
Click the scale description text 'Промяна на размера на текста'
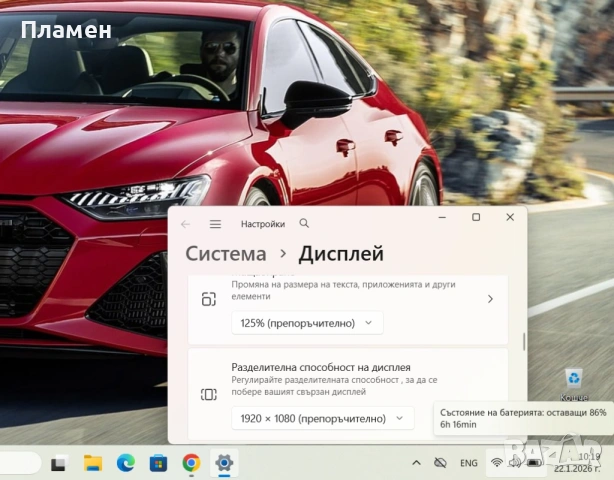(295, 284)
